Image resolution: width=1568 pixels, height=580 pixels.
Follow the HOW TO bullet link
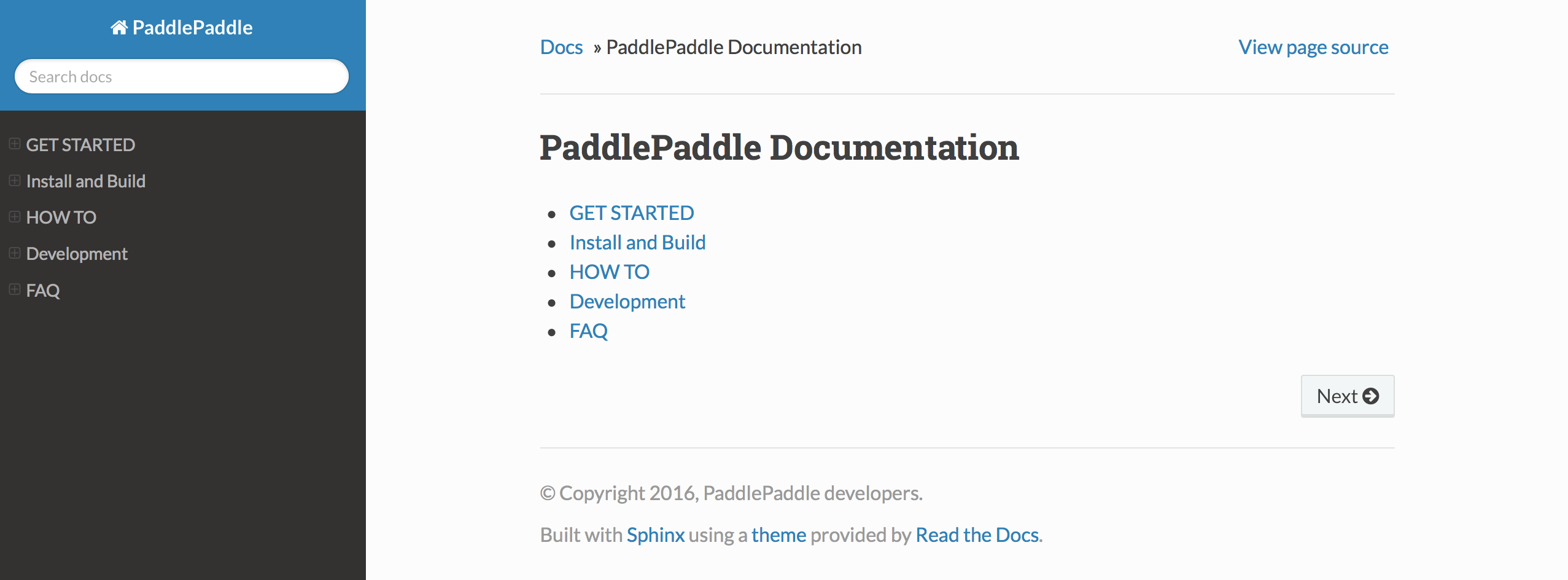(x=610, y=272)
